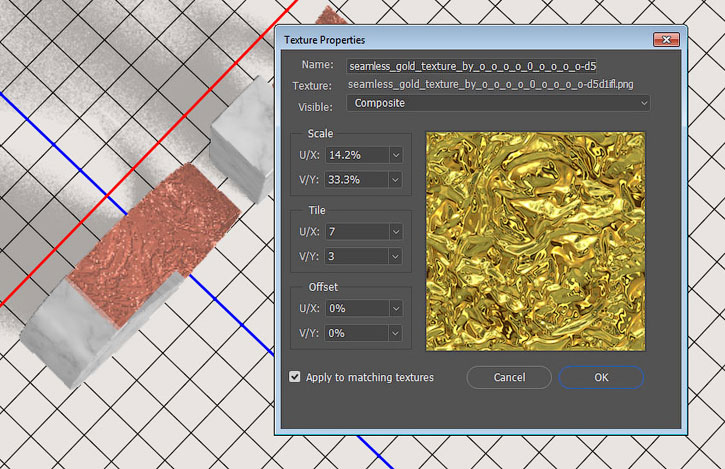The image size is (725, 469).
Task: Click the Scale U/X 14.2% field
Action: [x=357, y=155]
